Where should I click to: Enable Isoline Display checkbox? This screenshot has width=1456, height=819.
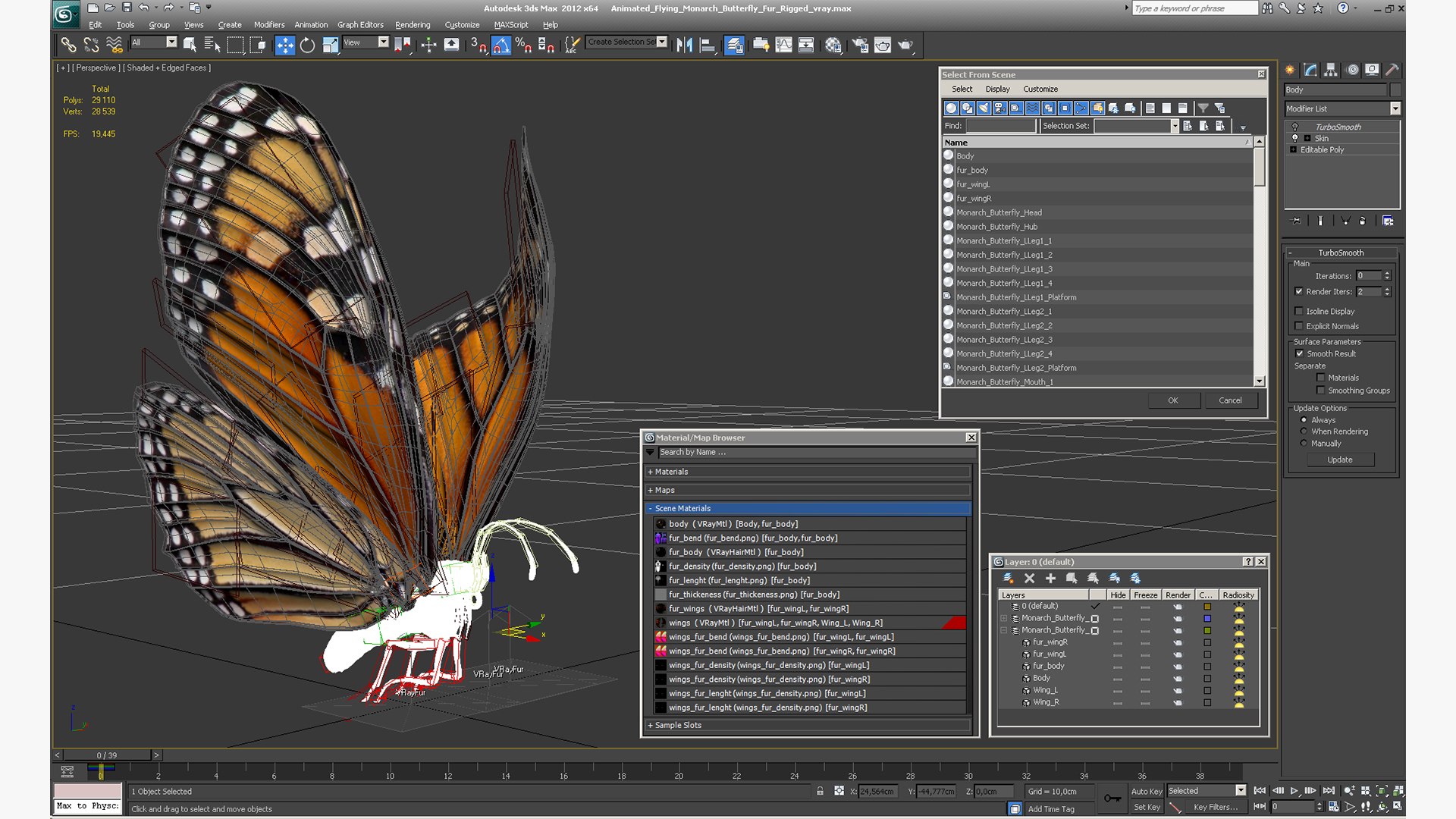pyautogui.click(x=1299, y=312)
